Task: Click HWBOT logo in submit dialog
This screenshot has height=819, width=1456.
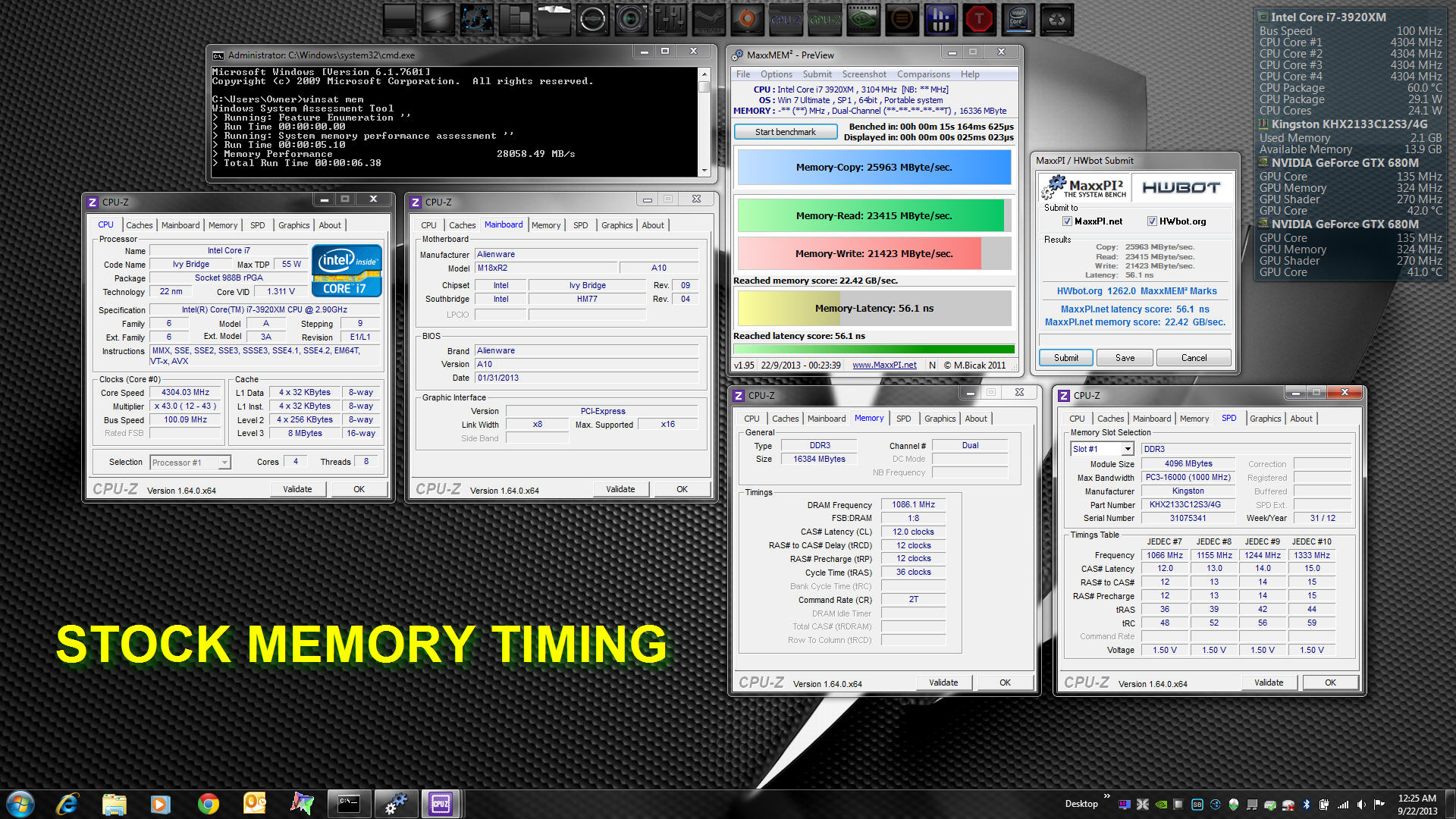Action: tap(1180, 187)
